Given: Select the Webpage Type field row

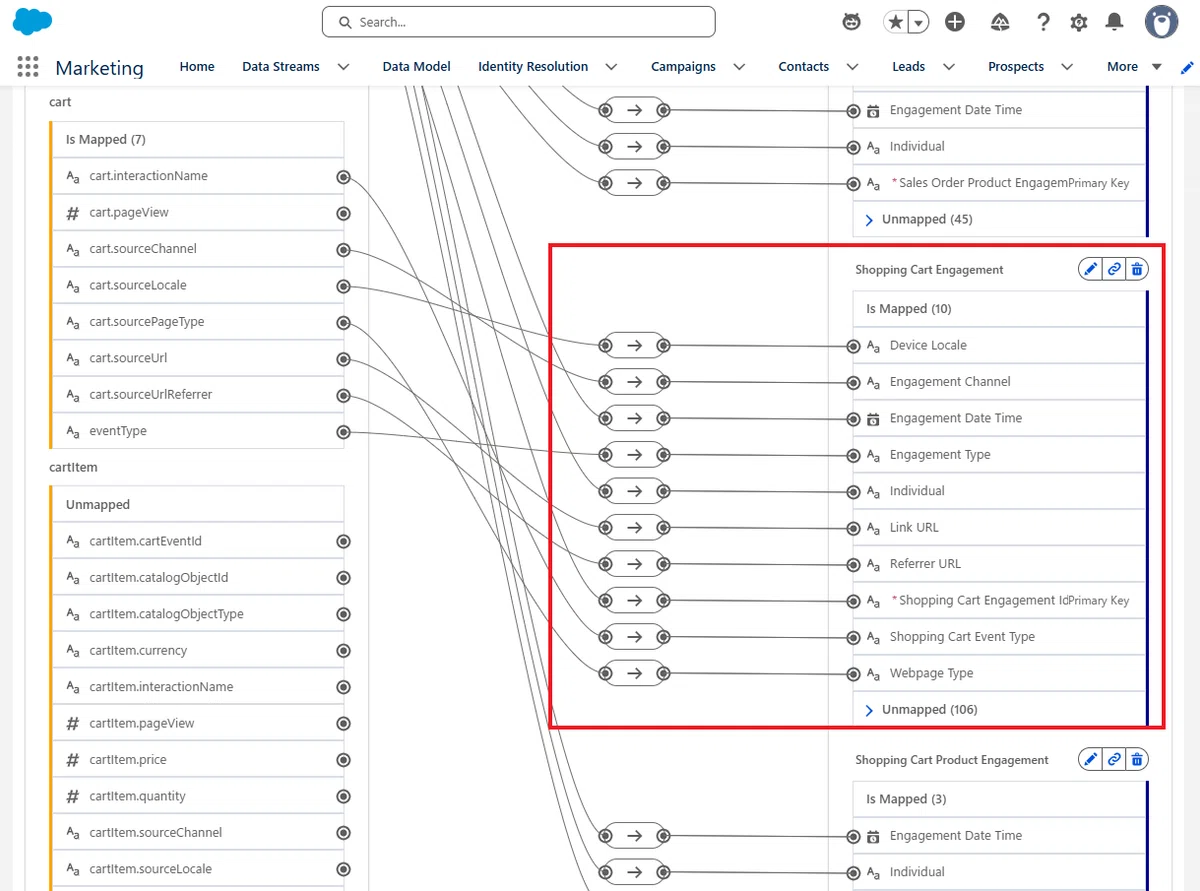Looking at the screenshot, I should tap(999, 673).
